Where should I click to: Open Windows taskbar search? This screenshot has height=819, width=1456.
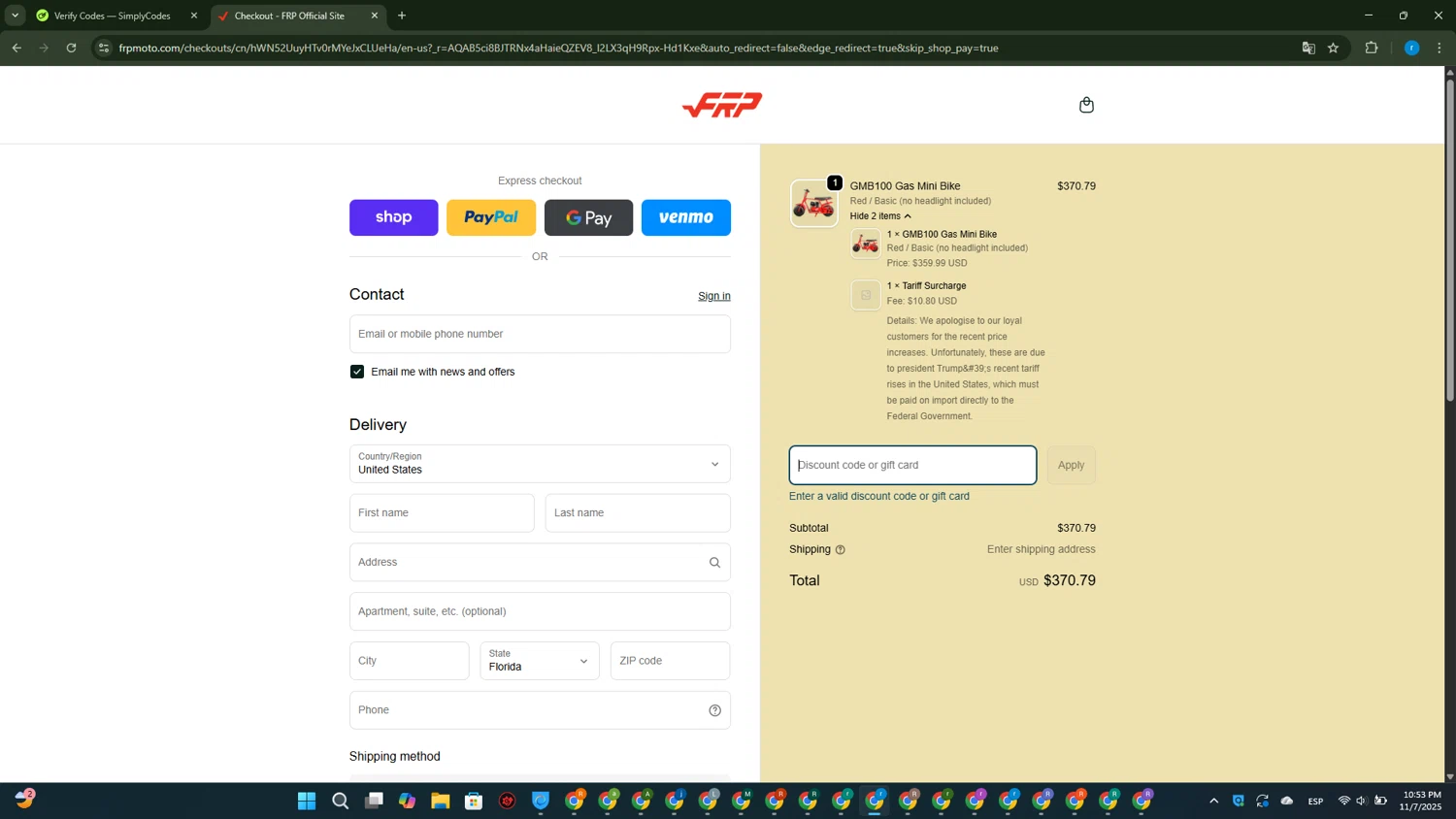click(x=341, y=801)
